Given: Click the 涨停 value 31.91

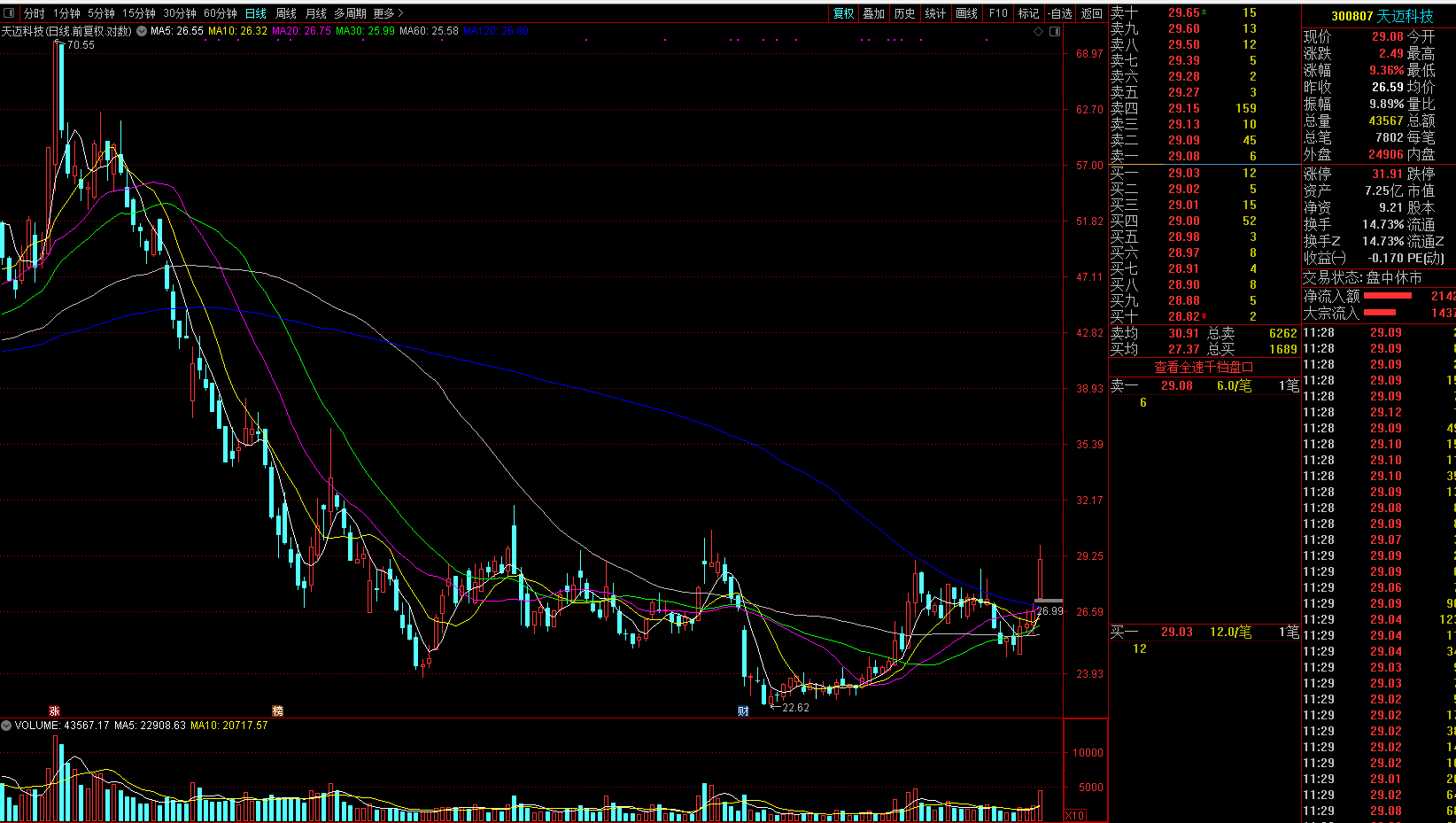Looking at the screenshot, I should tap(1387, 174).
